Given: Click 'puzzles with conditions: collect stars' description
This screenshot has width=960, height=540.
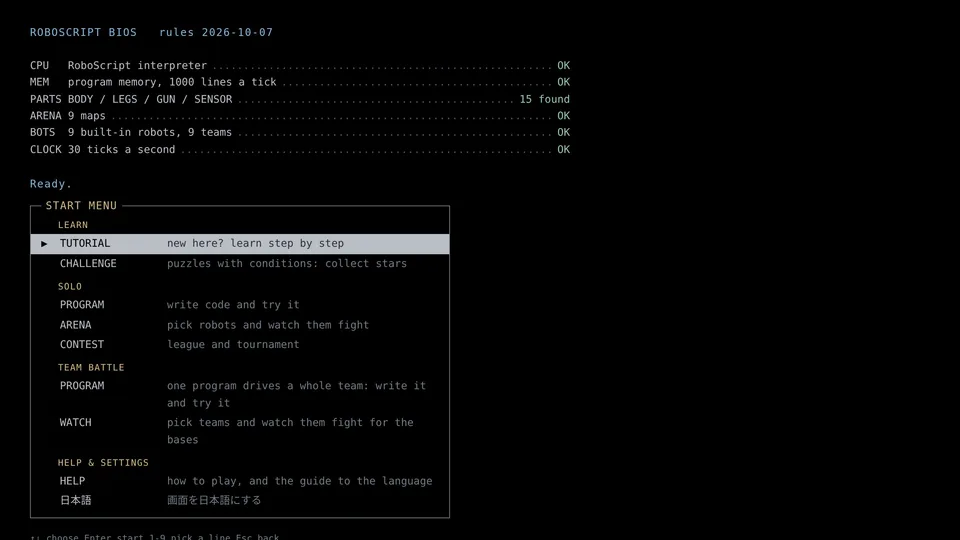Looking at the screenshot, I should click(287, 263).
